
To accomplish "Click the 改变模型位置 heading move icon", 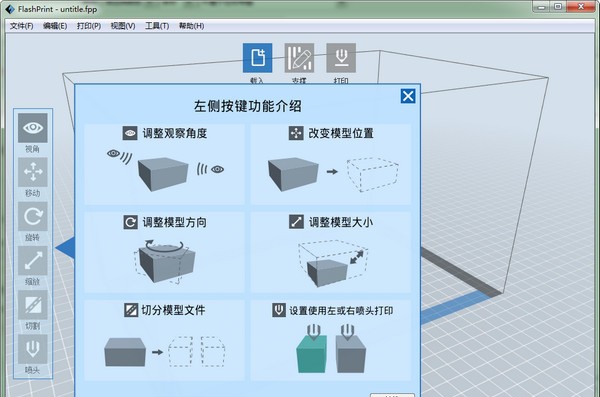I will click(296, 133).
